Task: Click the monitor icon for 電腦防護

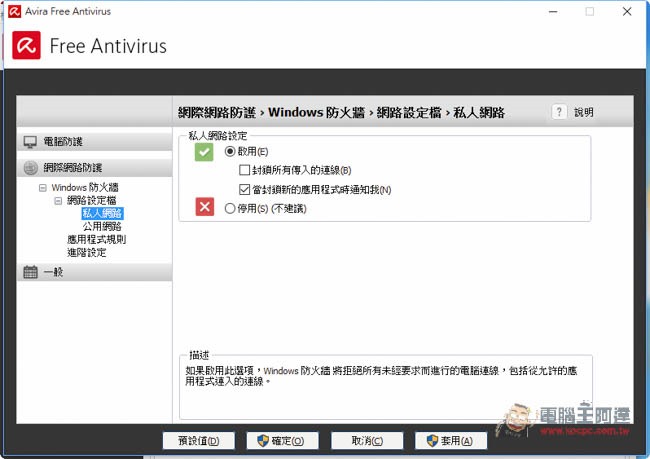Action: pyautogui.click(x=30, y=142)
